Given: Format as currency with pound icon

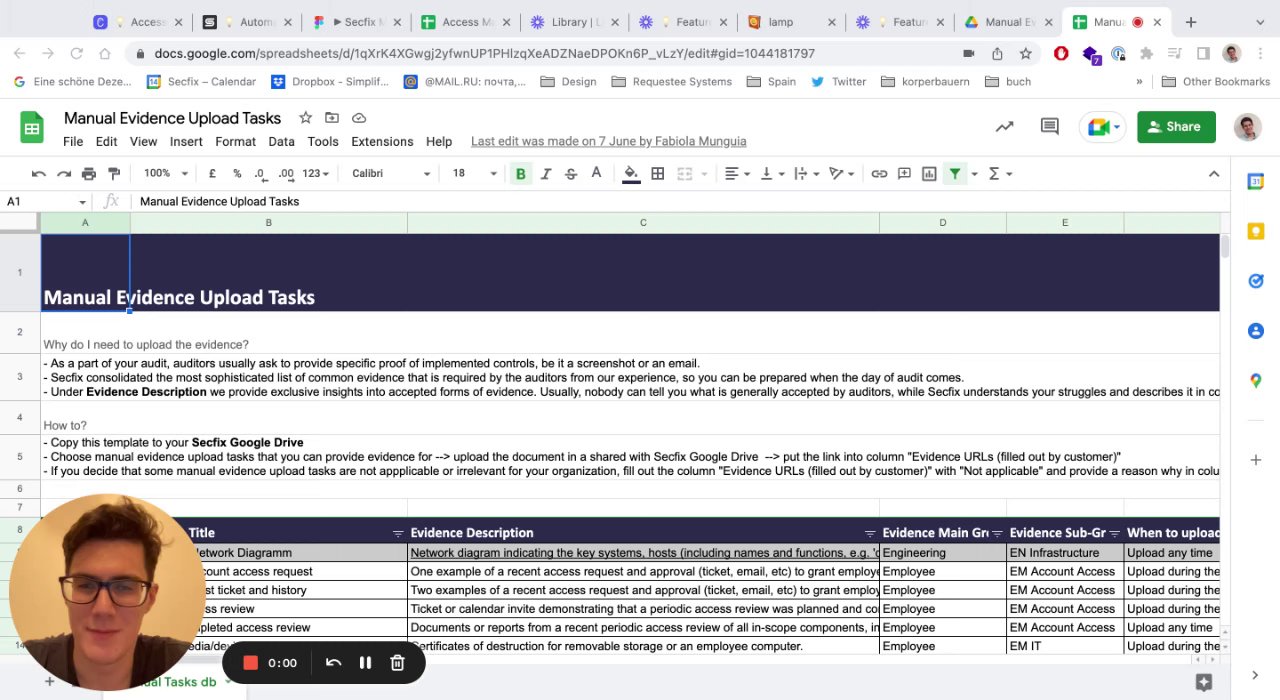Looking at the screenshot, I should (212, 174).
